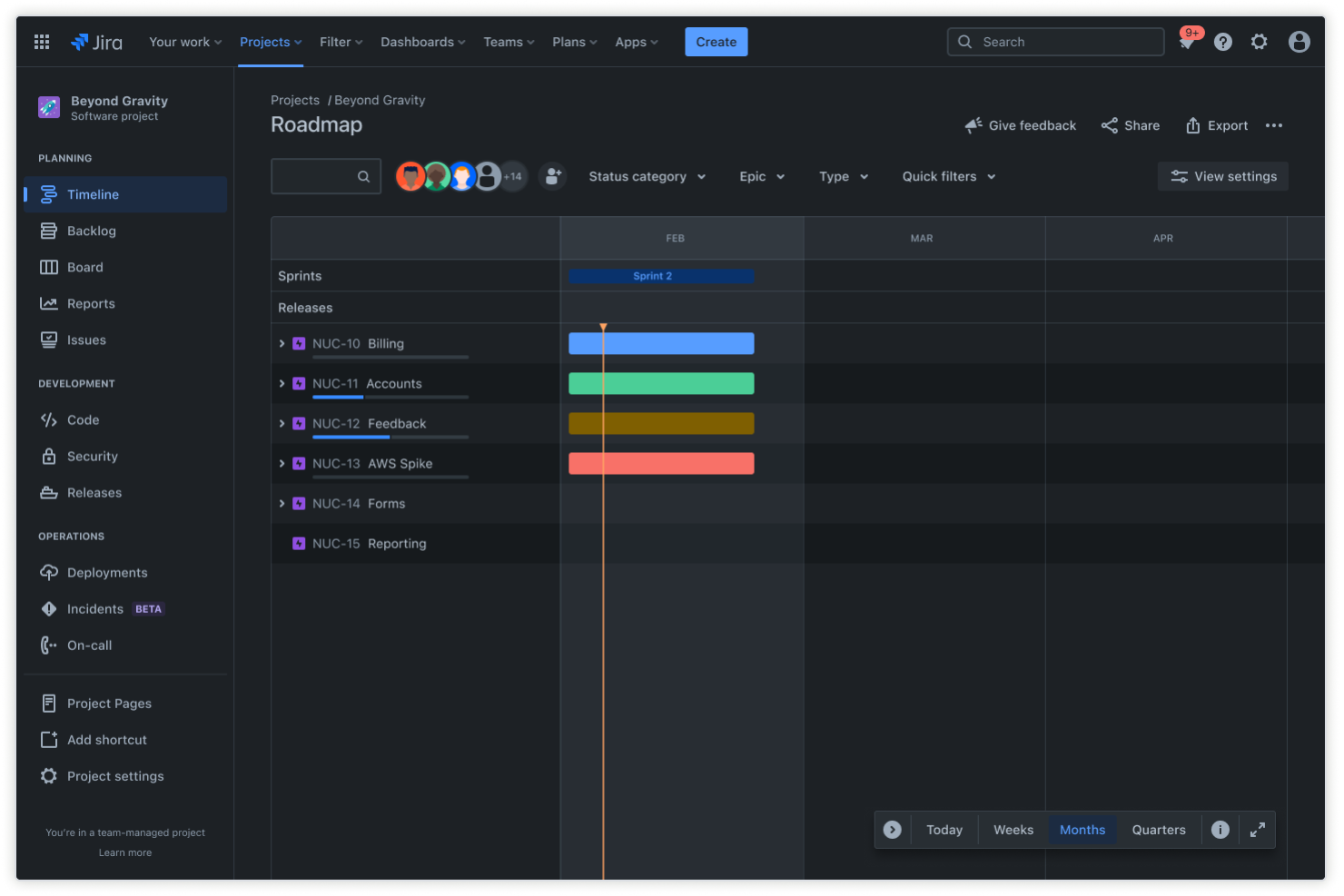Viewport: 1344px width, 896px height.
Task: Click the add people icon beside avatars
Action: tap(552, 176)
